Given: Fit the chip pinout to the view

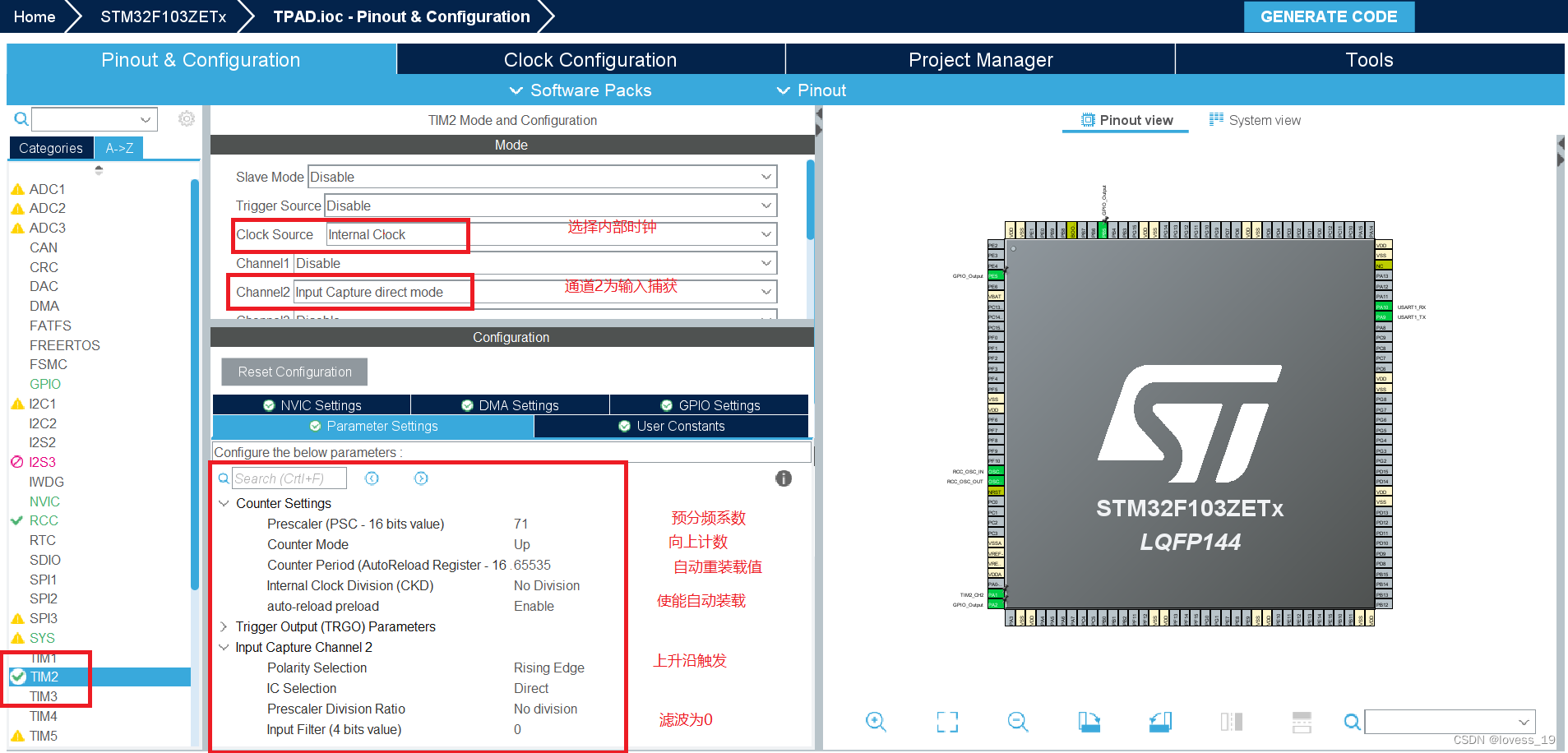Looking at the screenshot, I should [947, 722].
